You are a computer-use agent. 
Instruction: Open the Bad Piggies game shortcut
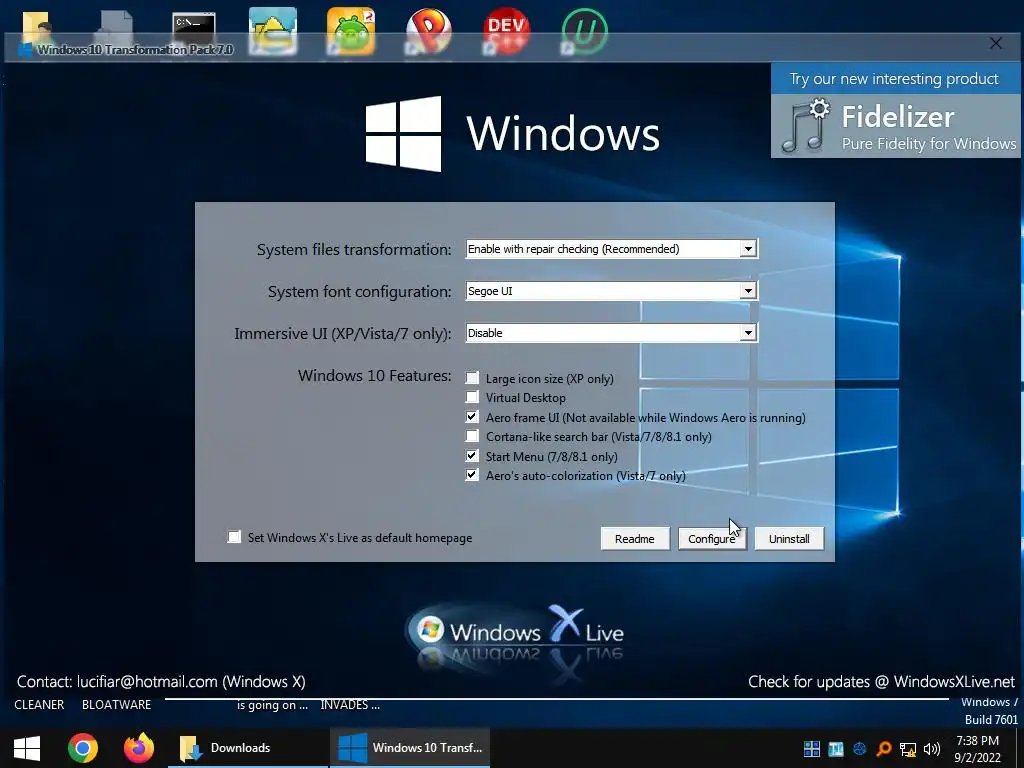351,31
